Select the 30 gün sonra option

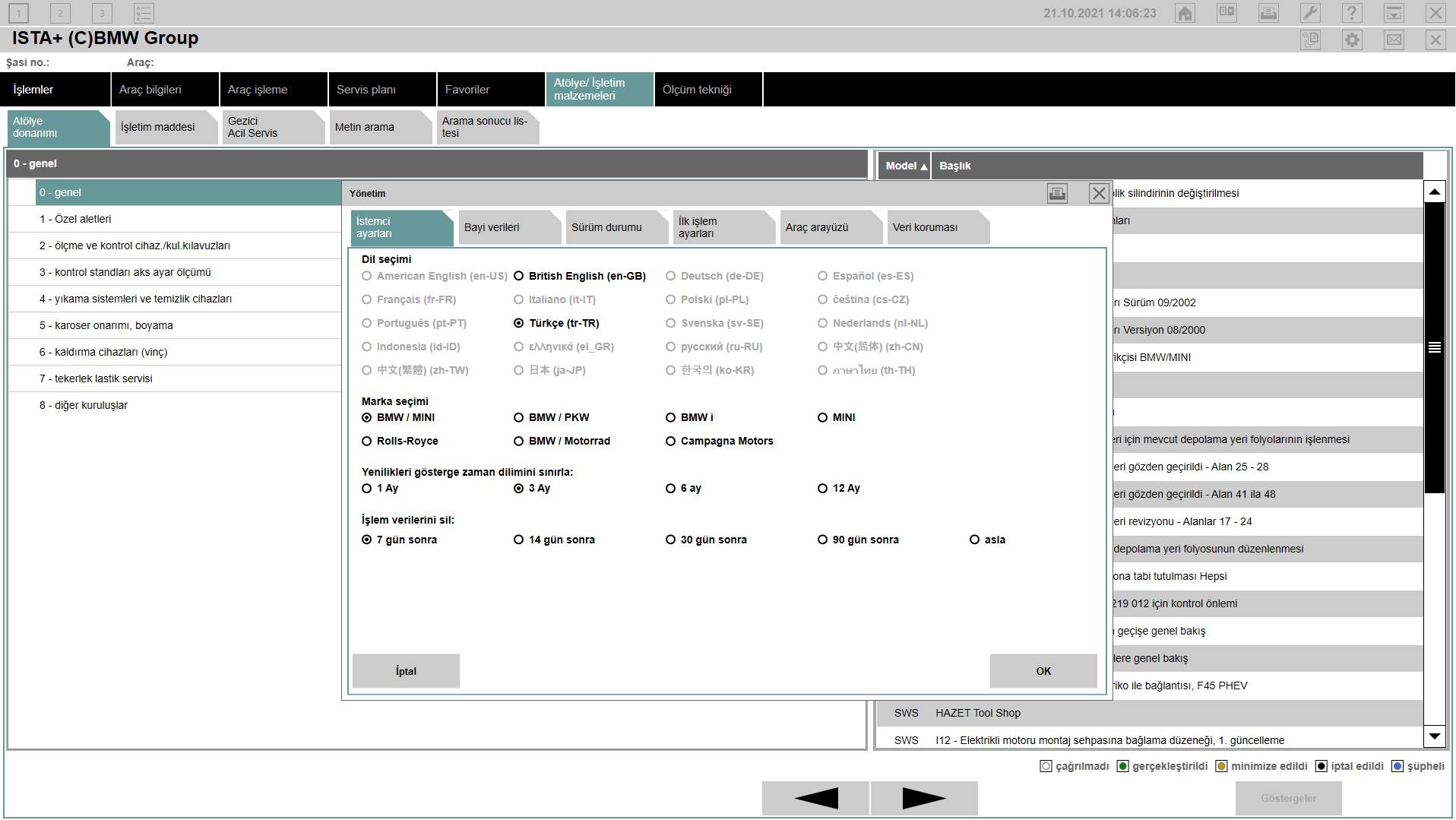click(x=671, y=540)
